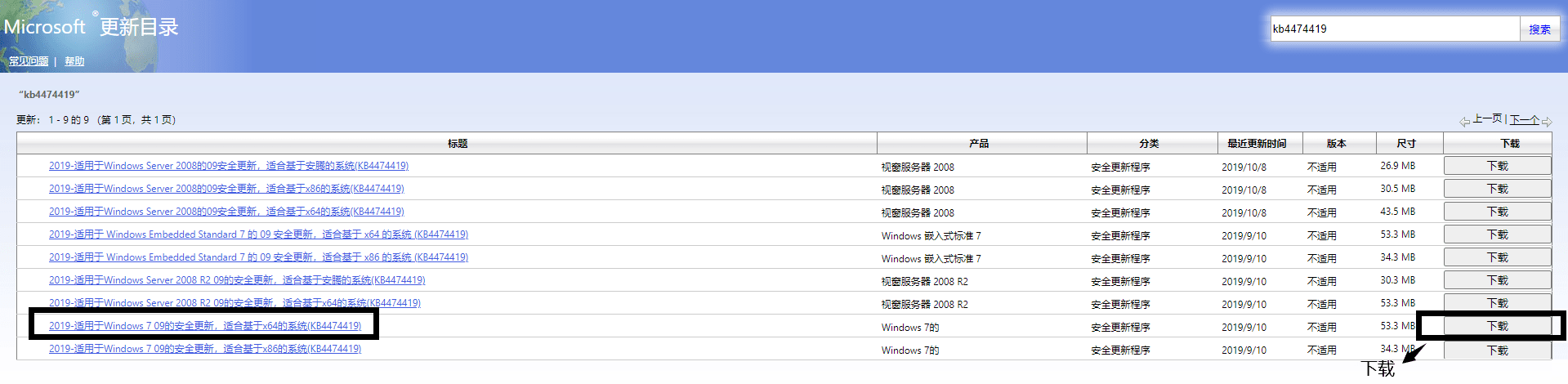Click the next page arrow icon
This screenshot has width=1568, height=384.
(1546, 122)
